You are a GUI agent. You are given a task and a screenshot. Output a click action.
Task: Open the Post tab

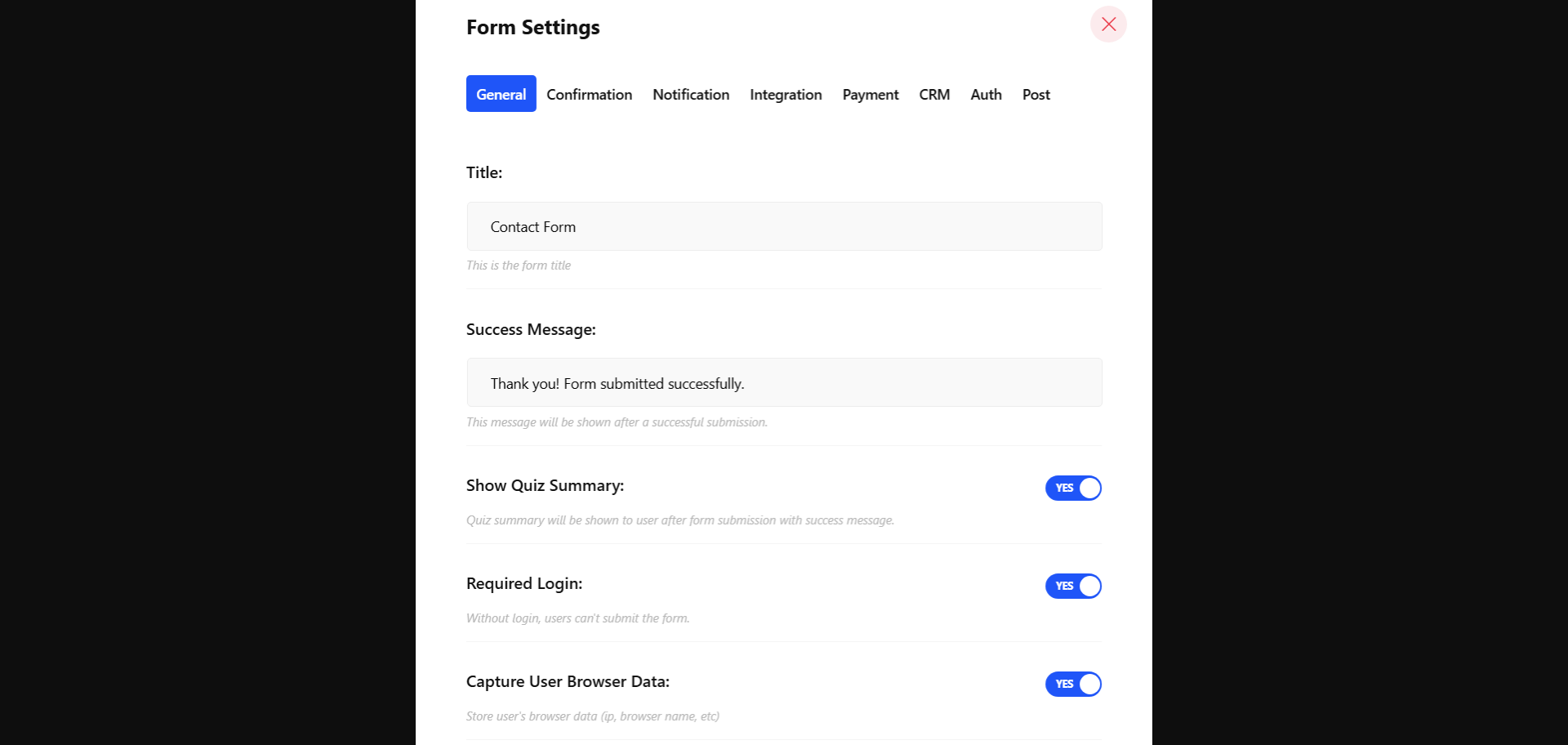pos(1036,94)
